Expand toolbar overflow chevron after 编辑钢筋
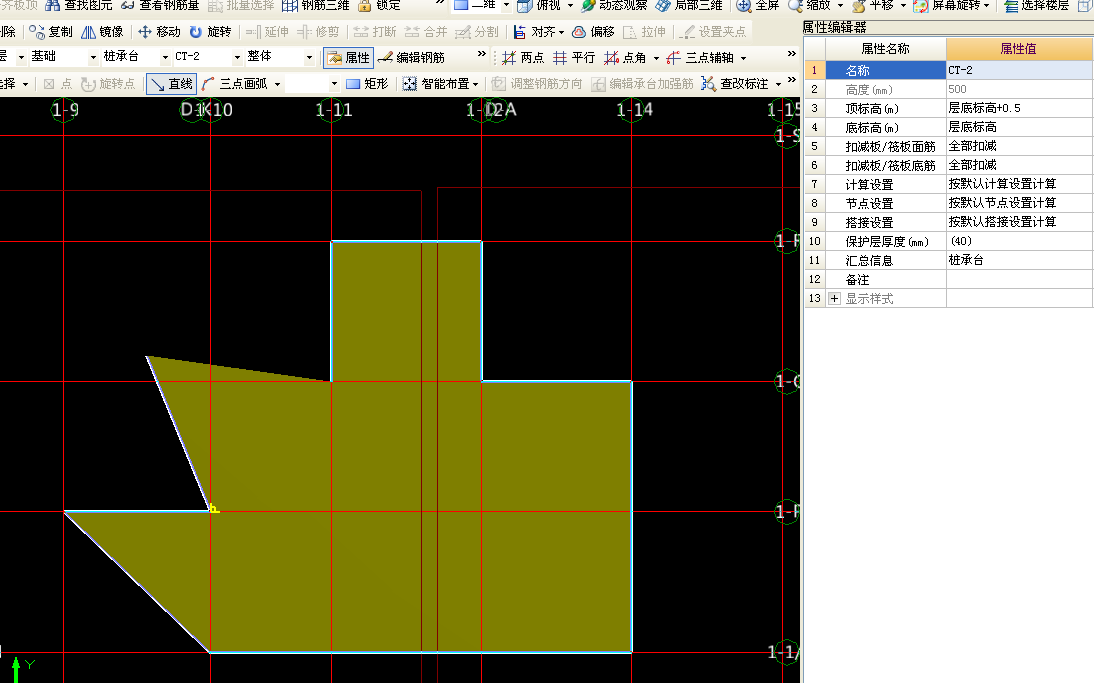 coord(481,54)
